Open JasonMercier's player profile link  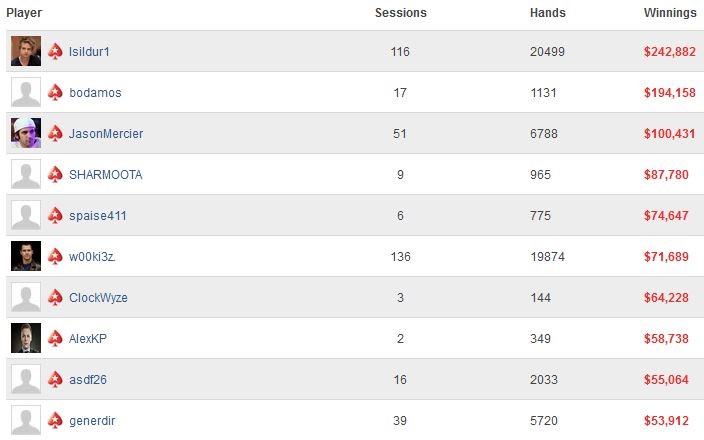106,134
